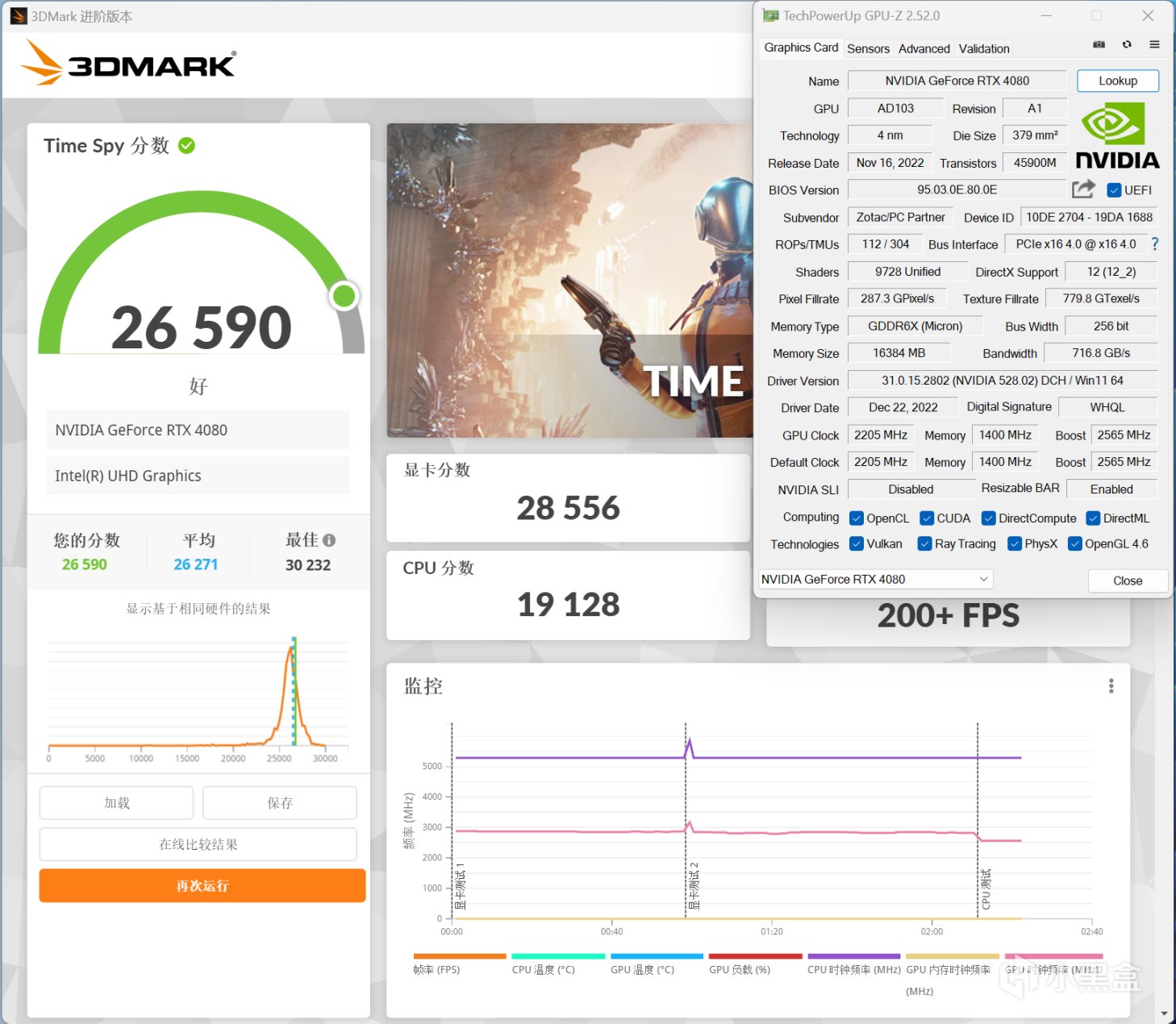Click the NVIDIA GeForce RTX 4080 row in 3DMark
This screenshot has width=1176, height=1024.
pos(198,430)
